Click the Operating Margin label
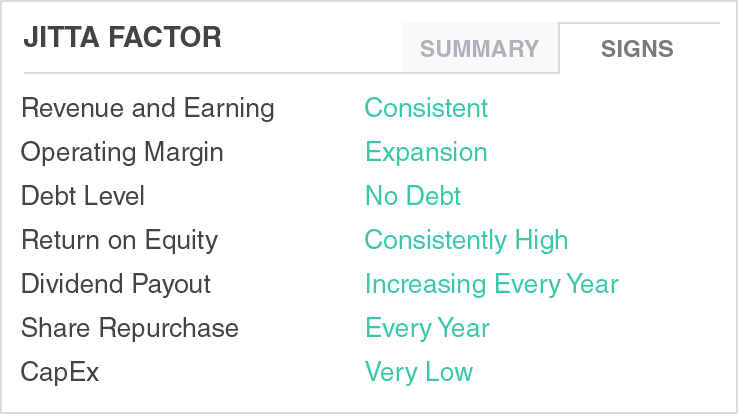 [x=122, y=152]
